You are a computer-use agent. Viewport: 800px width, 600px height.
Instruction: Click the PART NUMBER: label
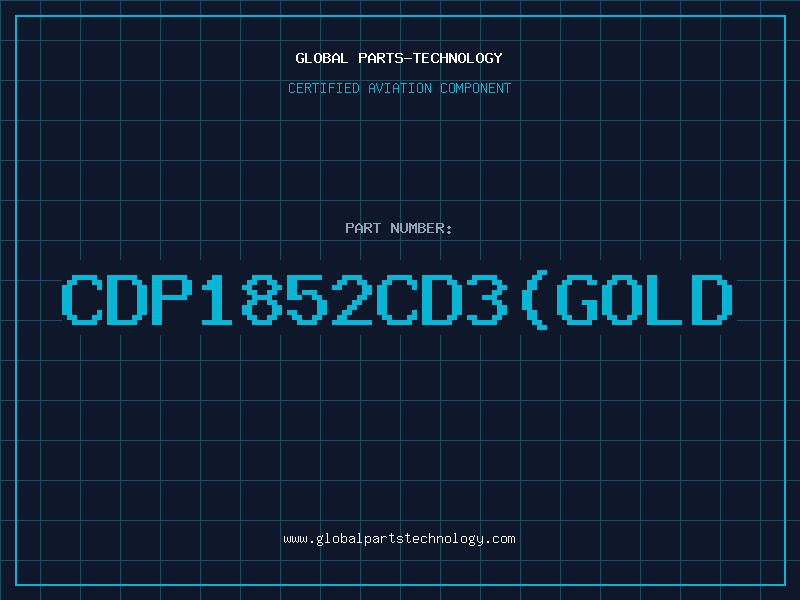tap(399, 228)
